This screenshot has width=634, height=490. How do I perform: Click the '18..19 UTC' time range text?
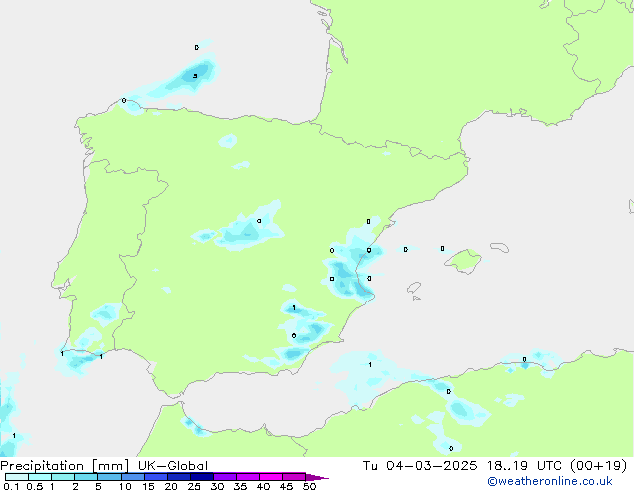click(524, 466)
